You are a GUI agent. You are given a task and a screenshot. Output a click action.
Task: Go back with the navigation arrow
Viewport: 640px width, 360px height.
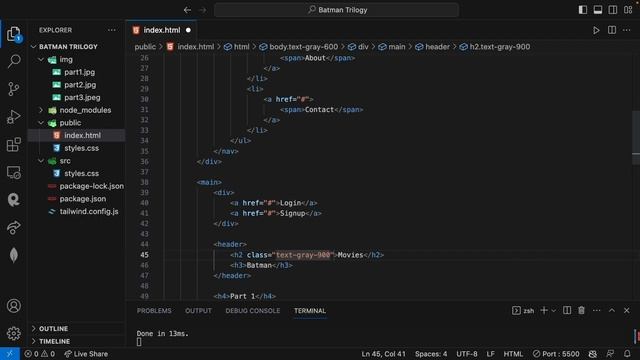pyautogui.click(x=187, y=10)
